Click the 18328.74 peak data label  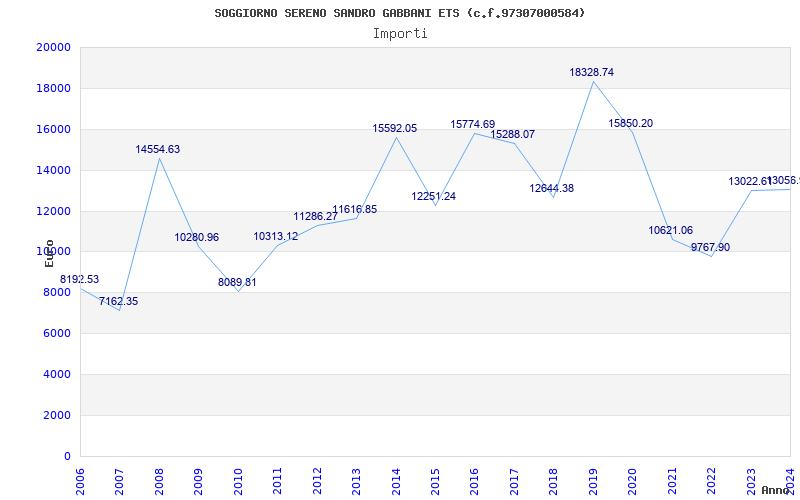pyautogui.click(x=591, y=73)
